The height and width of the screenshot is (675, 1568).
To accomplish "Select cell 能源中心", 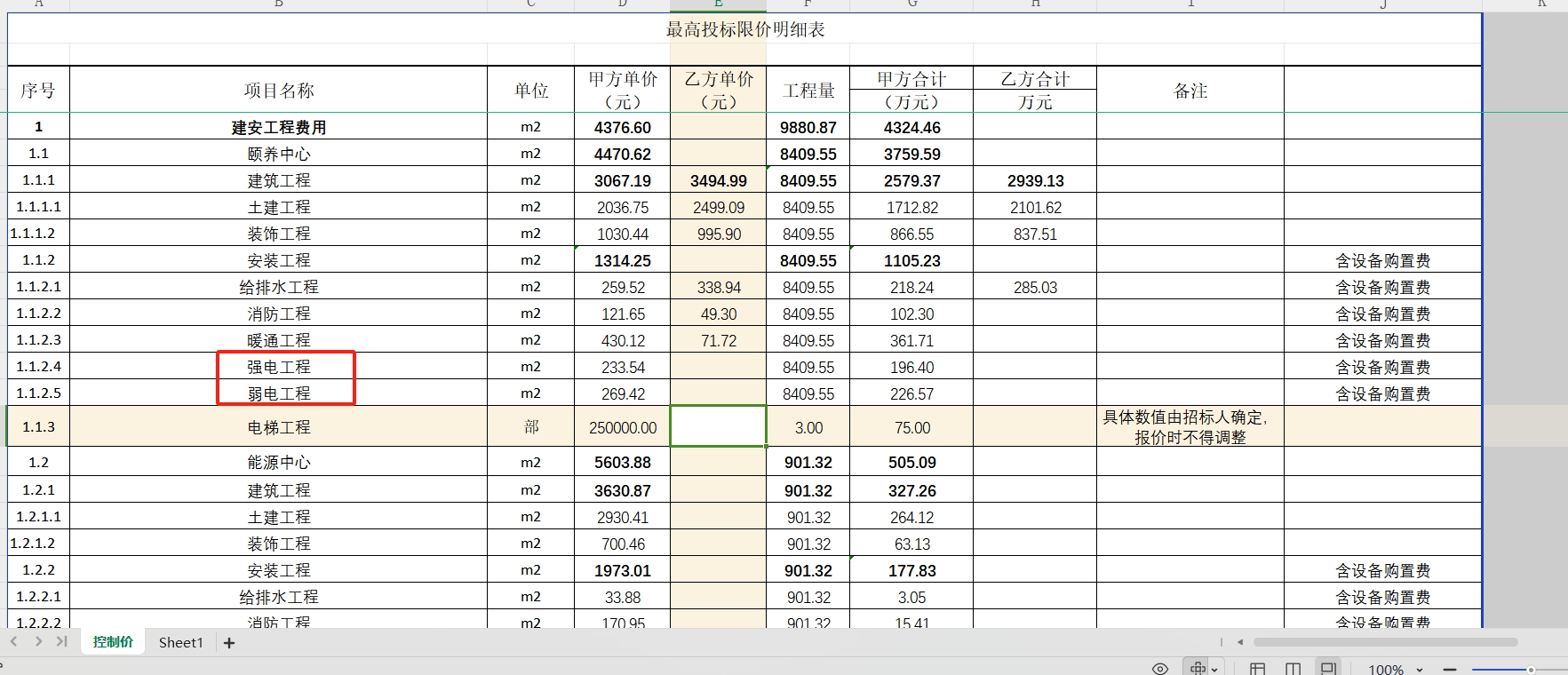I will [278, 462].
